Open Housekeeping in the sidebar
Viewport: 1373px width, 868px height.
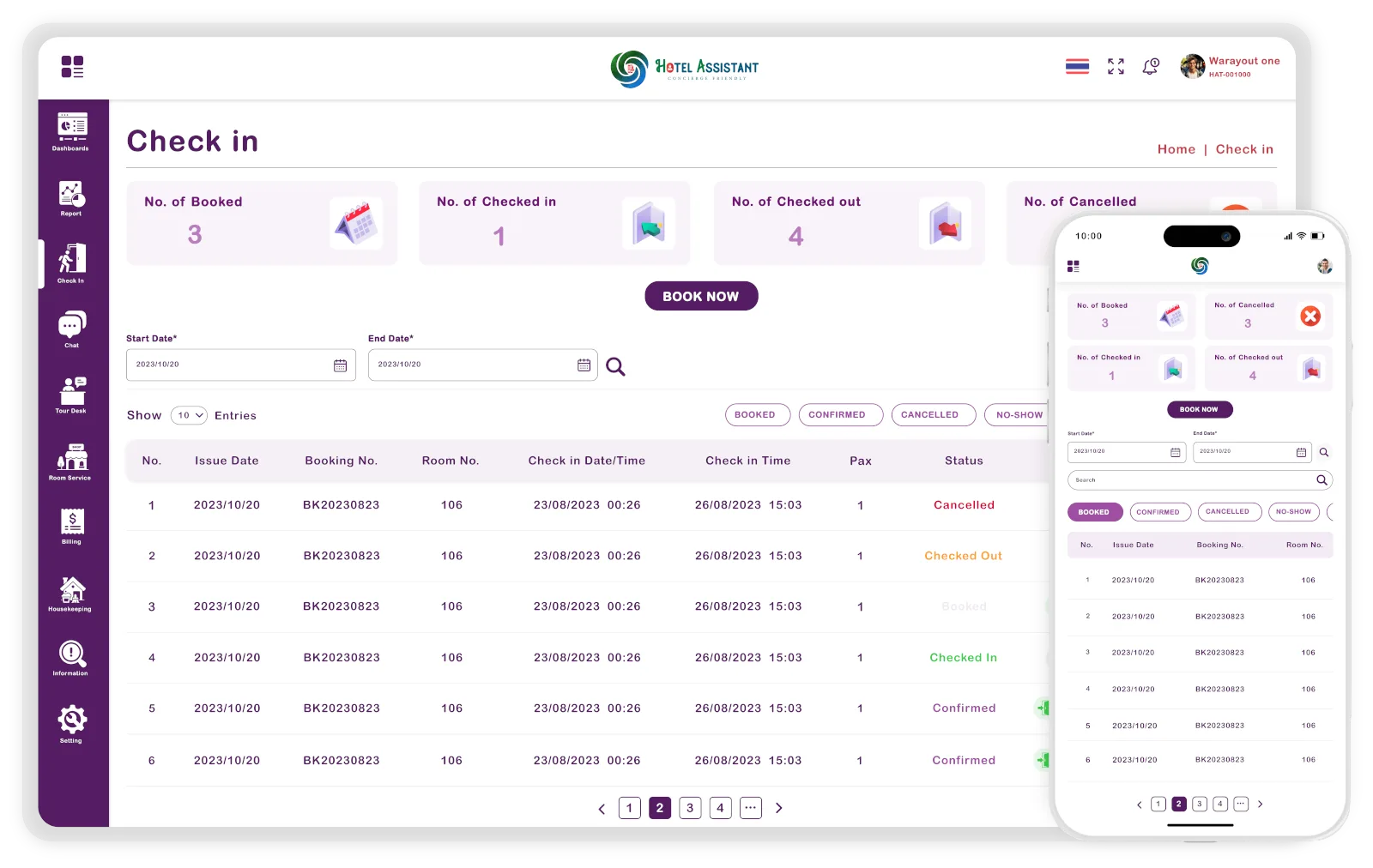pos(71,594)
